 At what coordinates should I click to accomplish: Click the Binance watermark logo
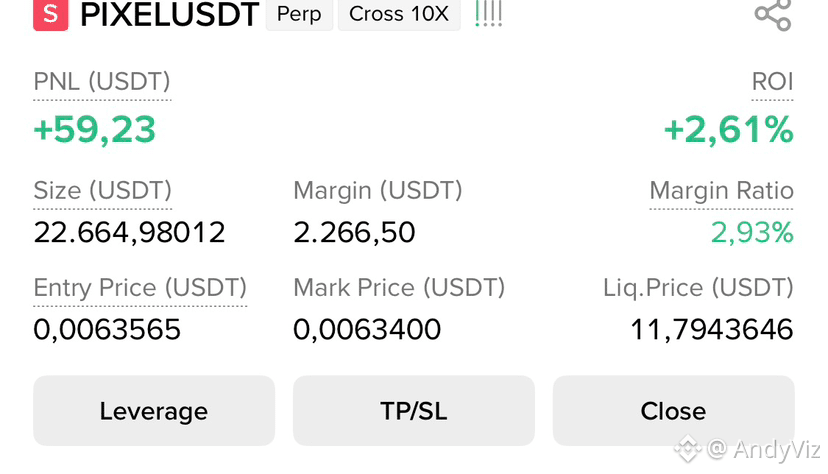pyautogui.click(x=687, y=449)
